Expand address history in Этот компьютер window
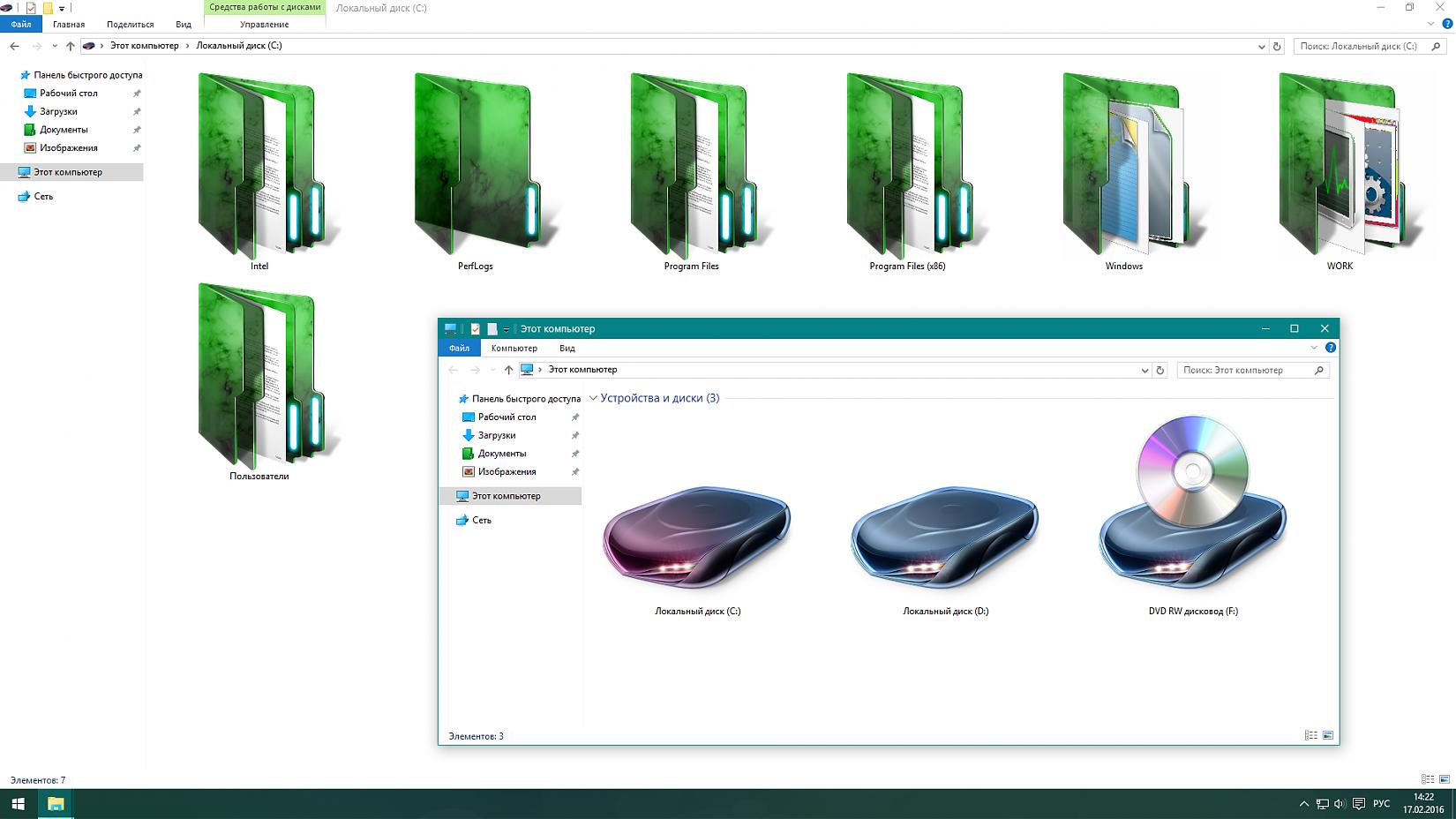Image resolution: width=1456 pixels, height=819 pixels. pyautogui.click(x=1145, y=371)
